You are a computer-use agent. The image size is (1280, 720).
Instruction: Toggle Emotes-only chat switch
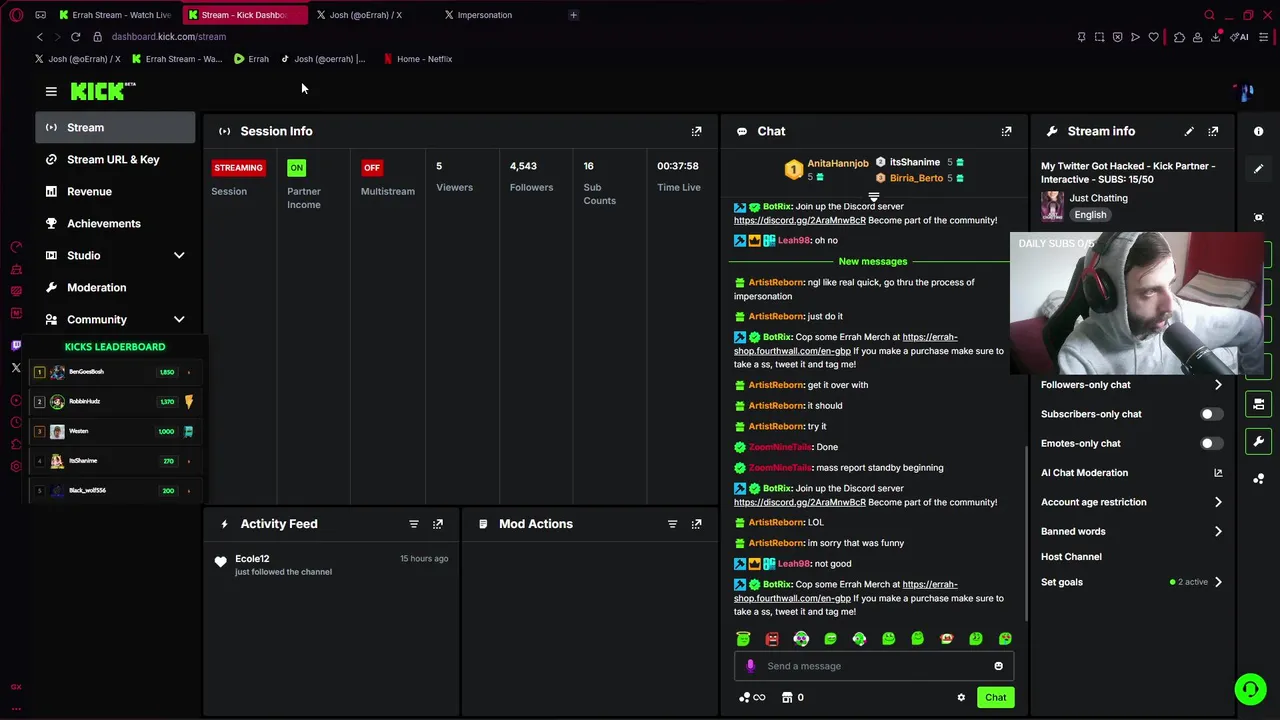(1211, 444)
